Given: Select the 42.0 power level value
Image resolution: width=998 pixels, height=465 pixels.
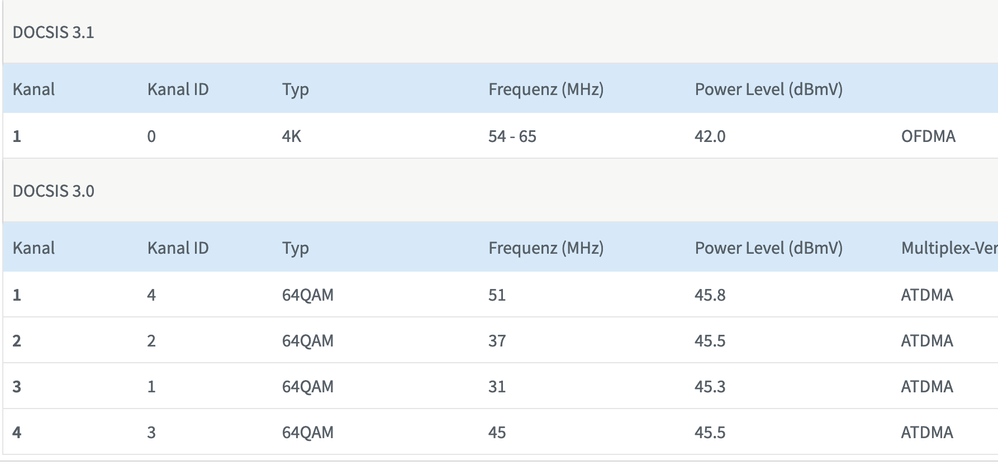Looking at the screenshot, I should click(710, 136).
